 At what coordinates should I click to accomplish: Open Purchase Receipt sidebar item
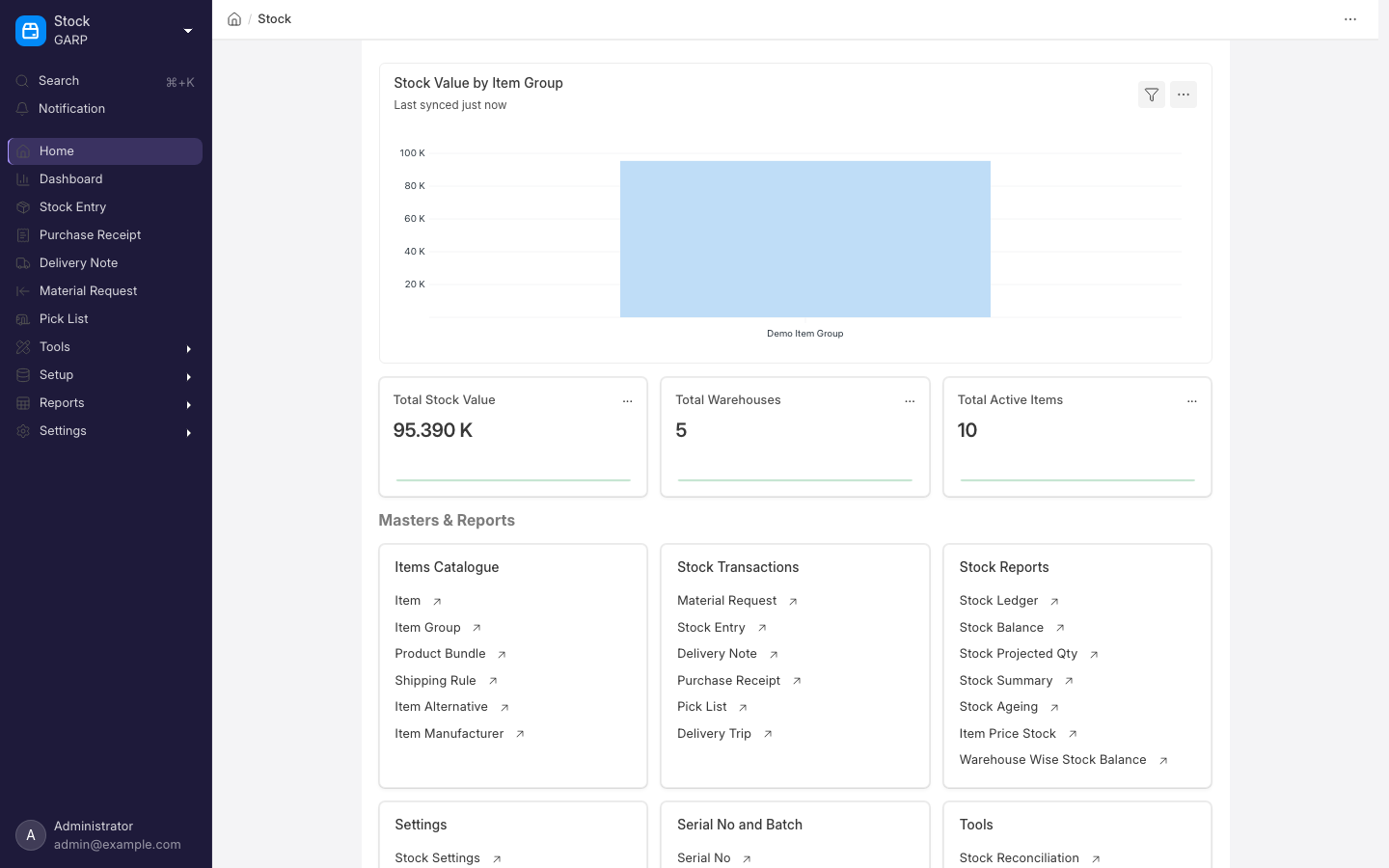[x=105, y=235]
